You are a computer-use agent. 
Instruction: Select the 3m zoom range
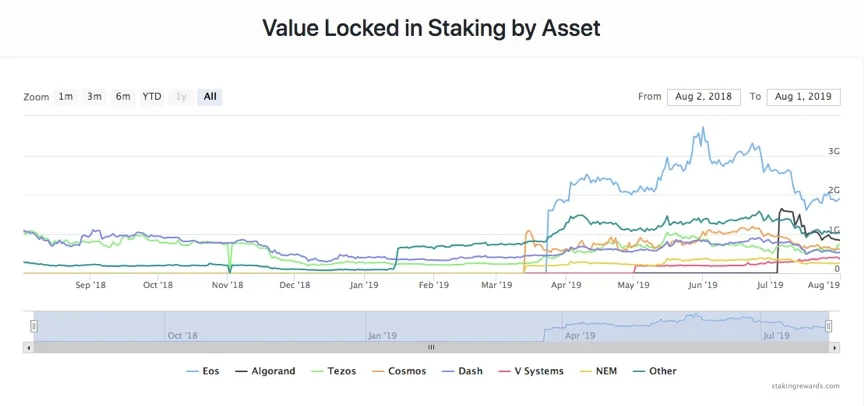coord(94,97)
